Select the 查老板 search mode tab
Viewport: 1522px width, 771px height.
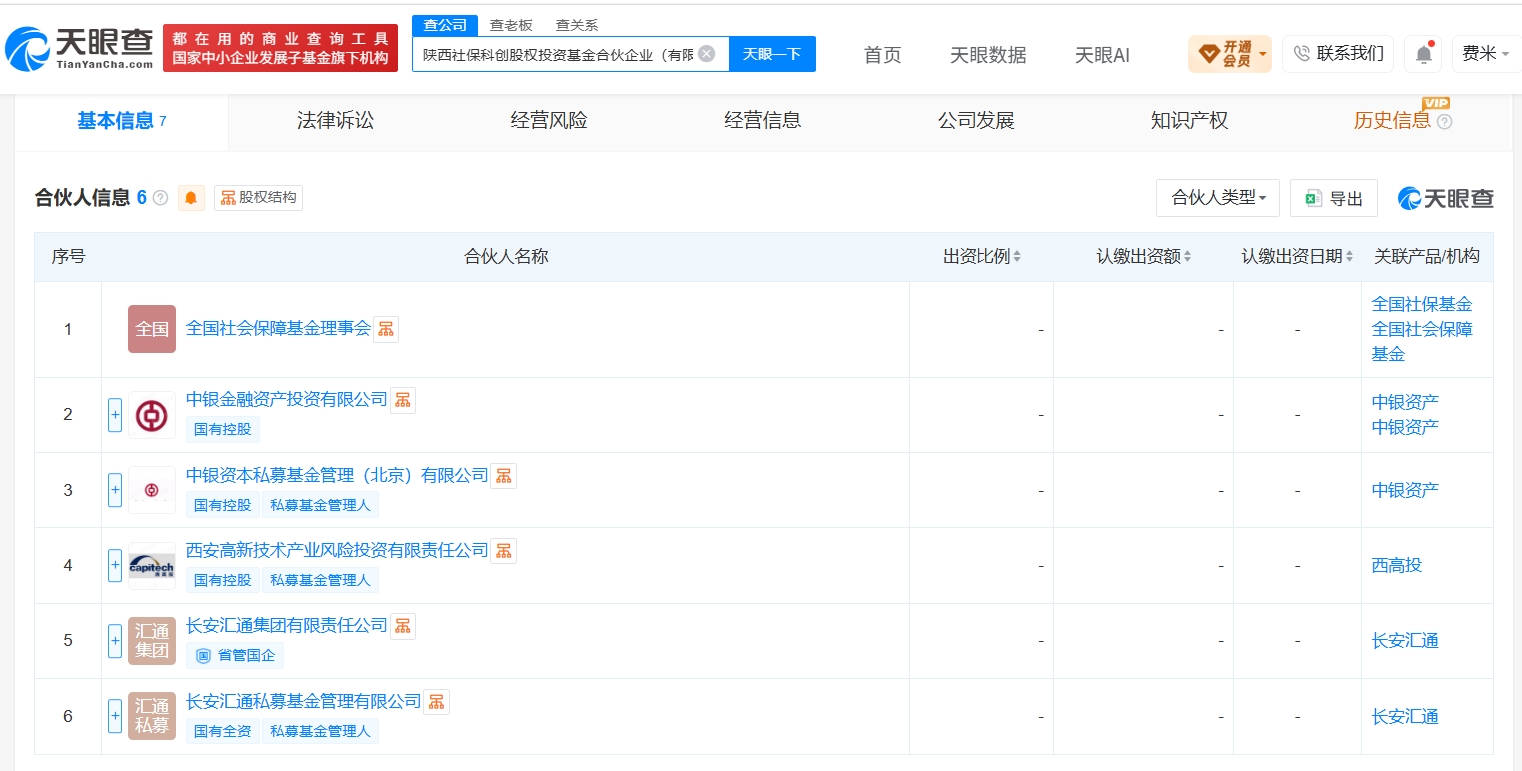point(511,25)
